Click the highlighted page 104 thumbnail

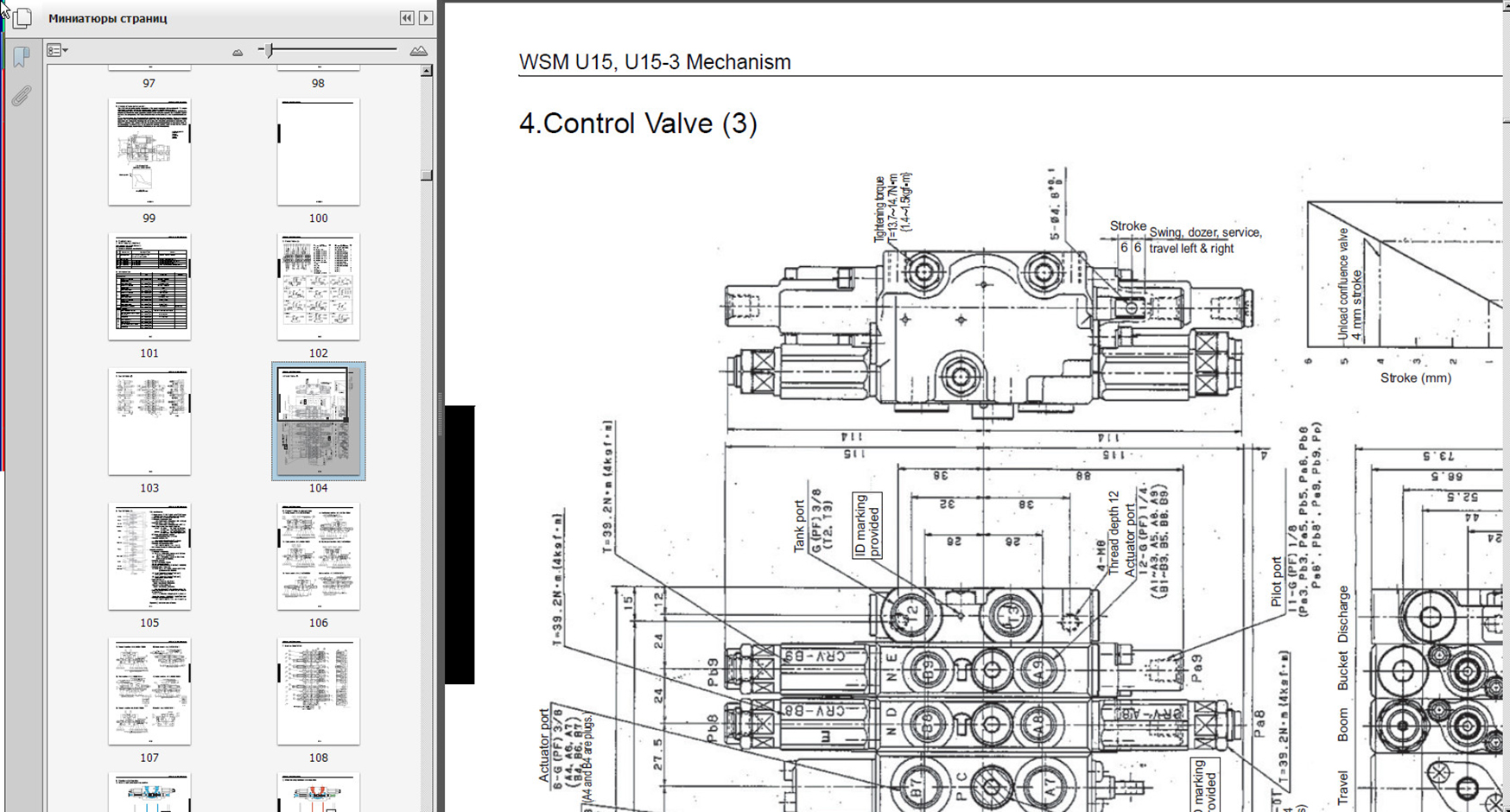(x=318, y=422)
